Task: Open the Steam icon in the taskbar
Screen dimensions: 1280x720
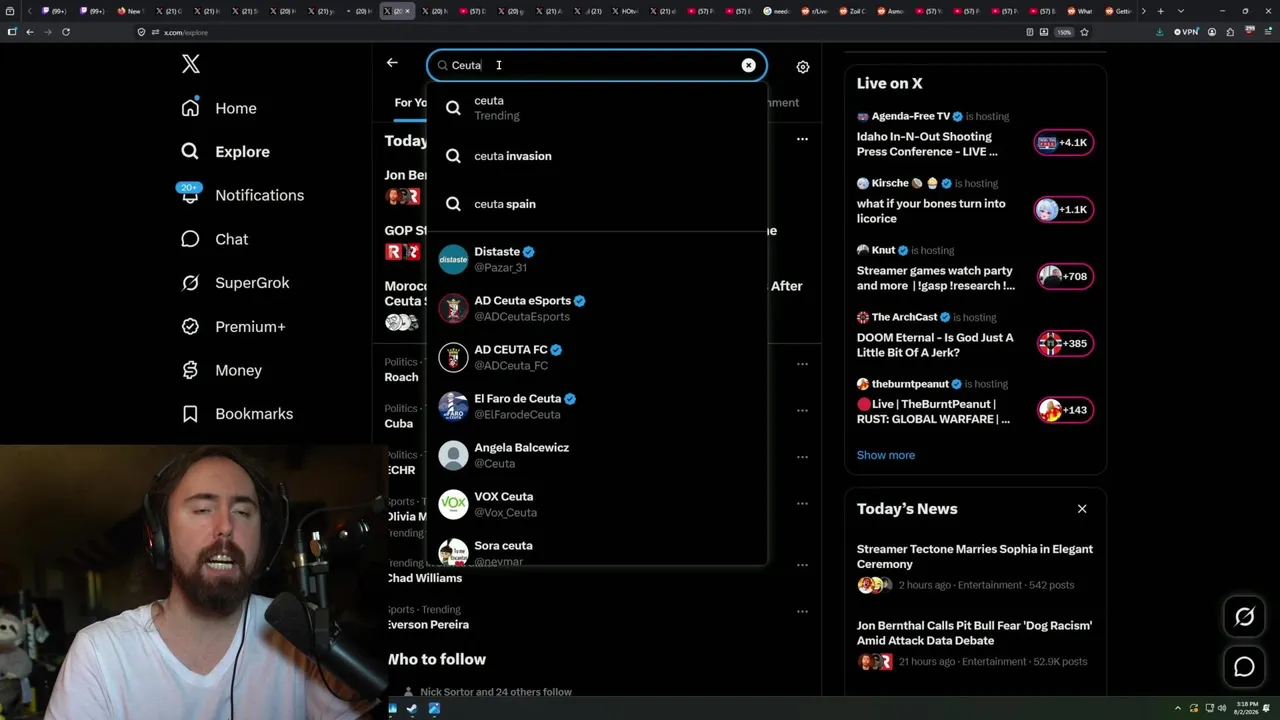Action: point(413,709)
